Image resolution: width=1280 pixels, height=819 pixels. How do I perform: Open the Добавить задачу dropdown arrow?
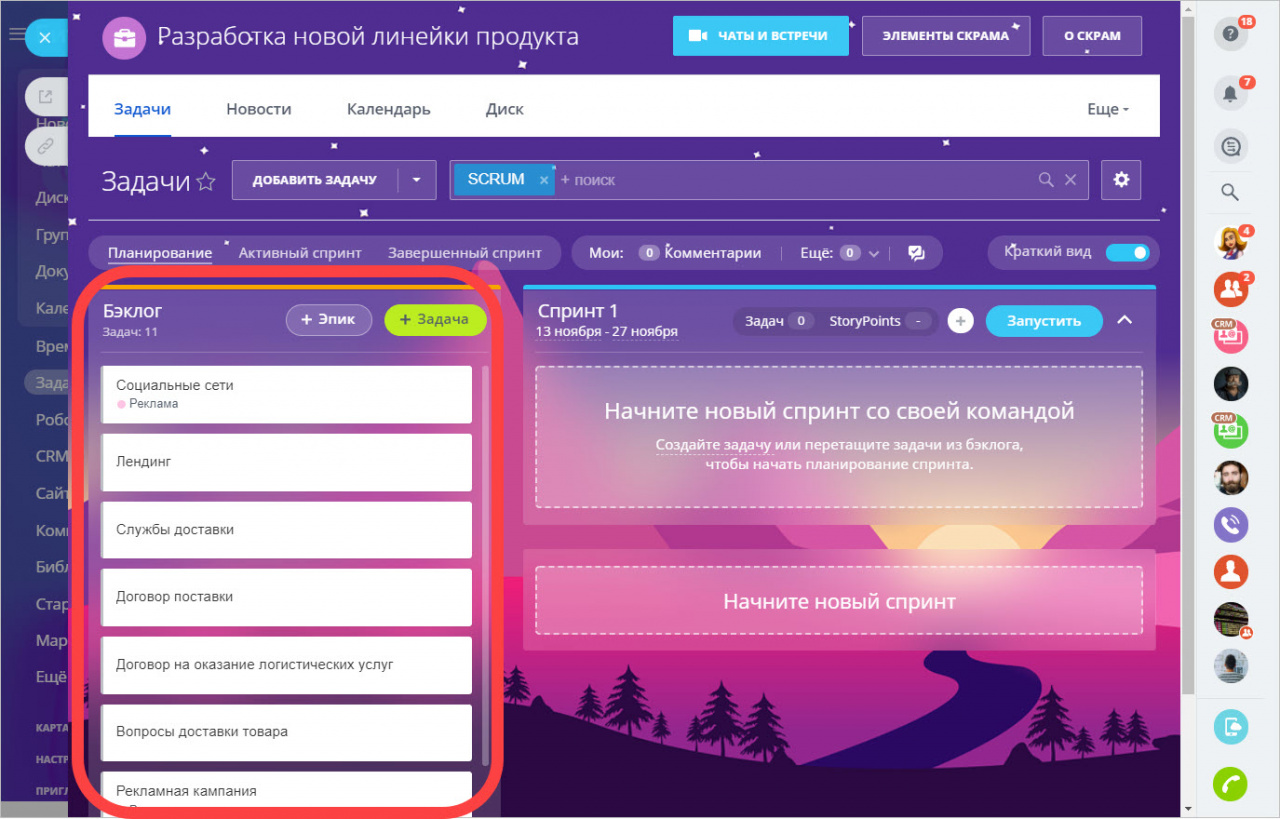tap(417, 180)
